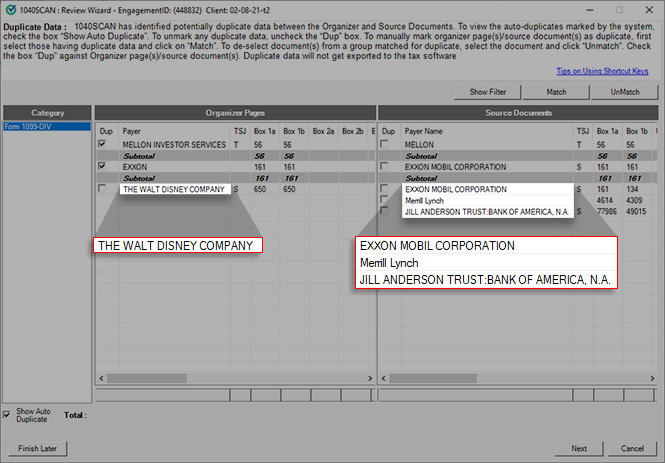Check Dup box for JILL ANDERSON TRUST row
665x463 pixels.
point(384,210)
